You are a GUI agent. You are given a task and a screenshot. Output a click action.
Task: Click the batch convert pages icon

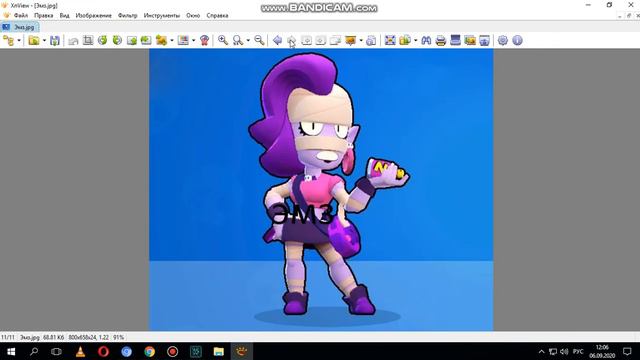(405, 40)
